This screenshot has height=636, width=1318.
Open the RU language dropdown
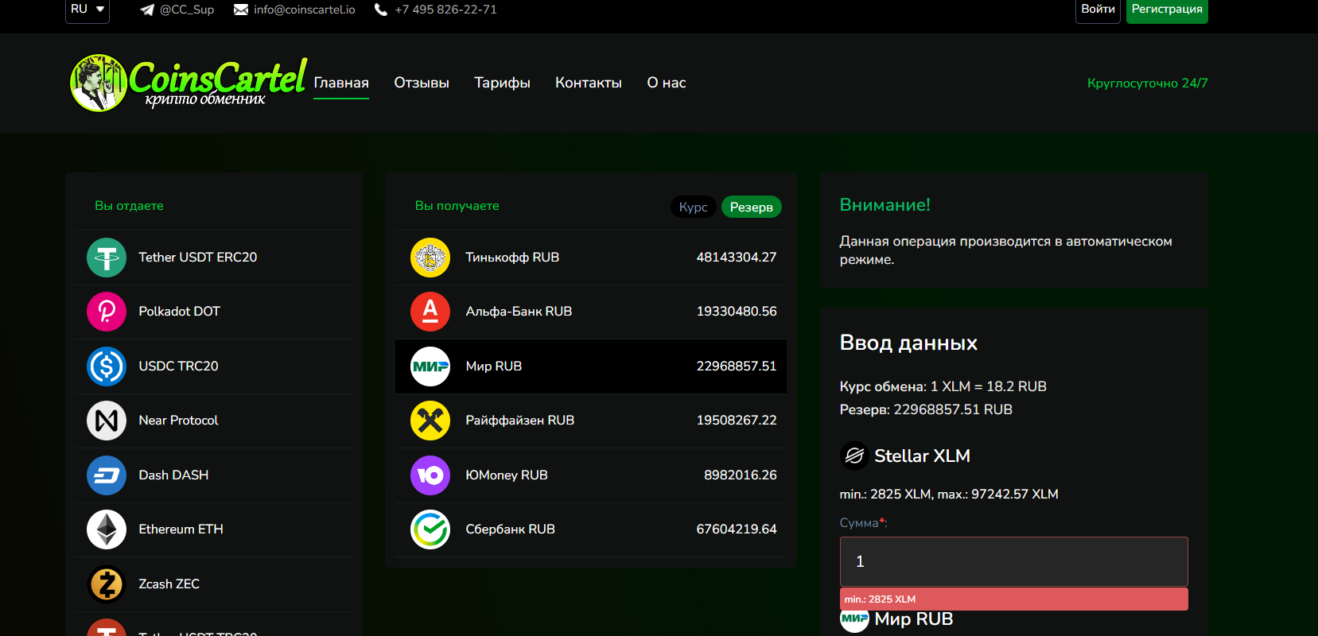(88, 10)
